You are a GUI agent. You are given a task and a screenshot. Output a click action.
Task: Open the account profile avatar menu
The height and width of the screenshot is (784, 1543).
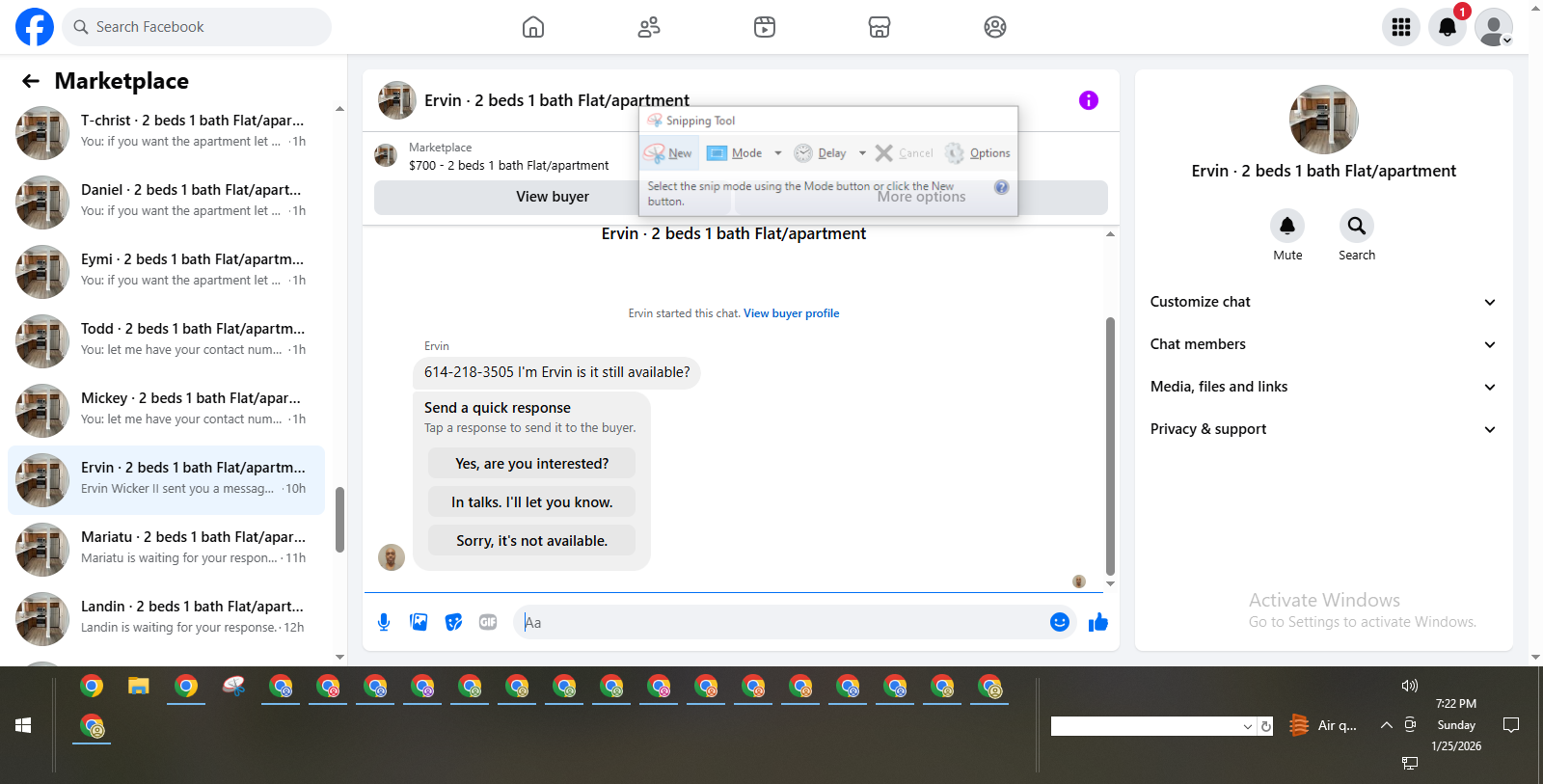click(x=1494, y=27)
